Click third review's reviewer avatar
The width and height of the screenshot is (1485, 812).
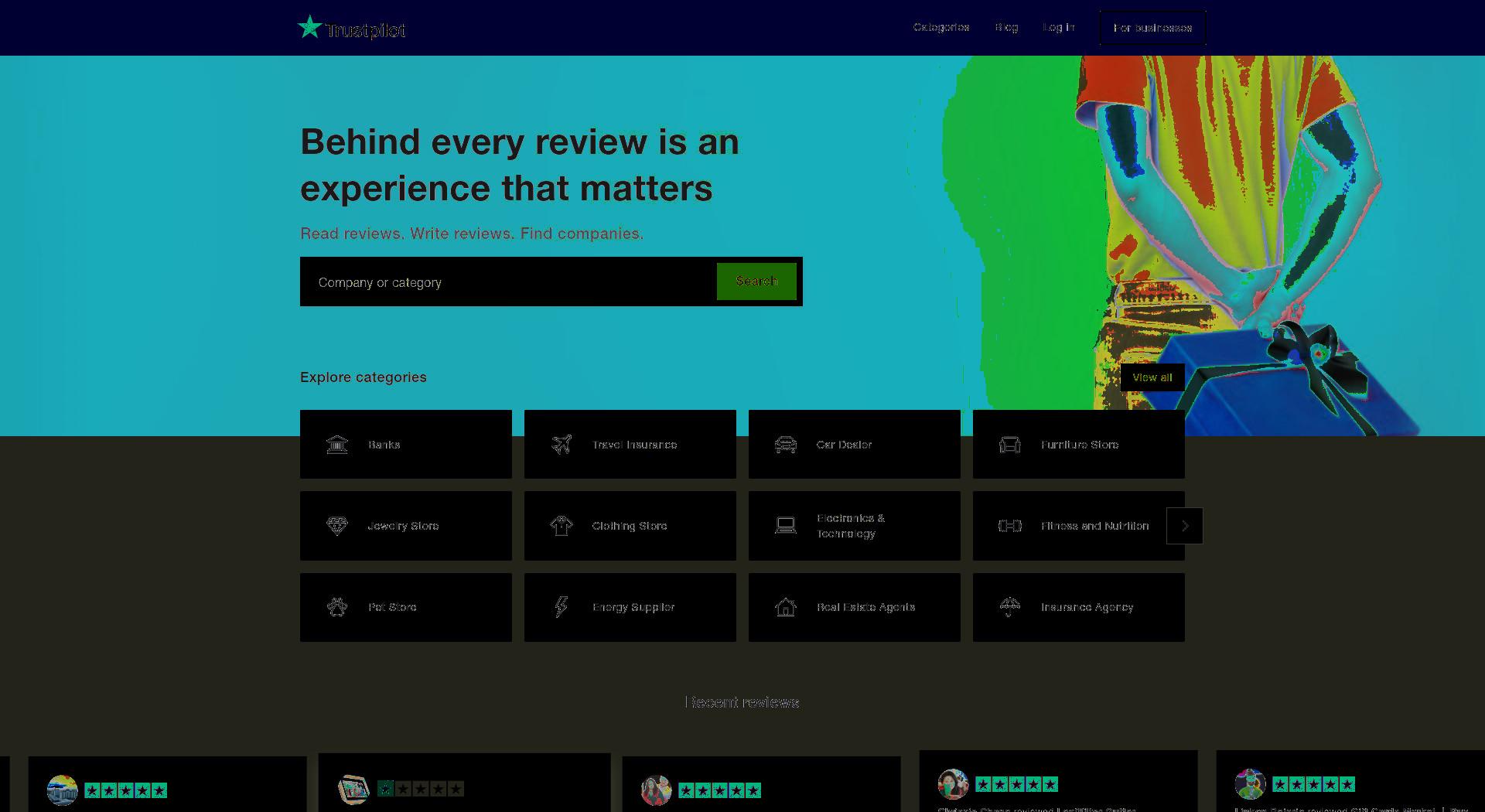tap(656, 790)
